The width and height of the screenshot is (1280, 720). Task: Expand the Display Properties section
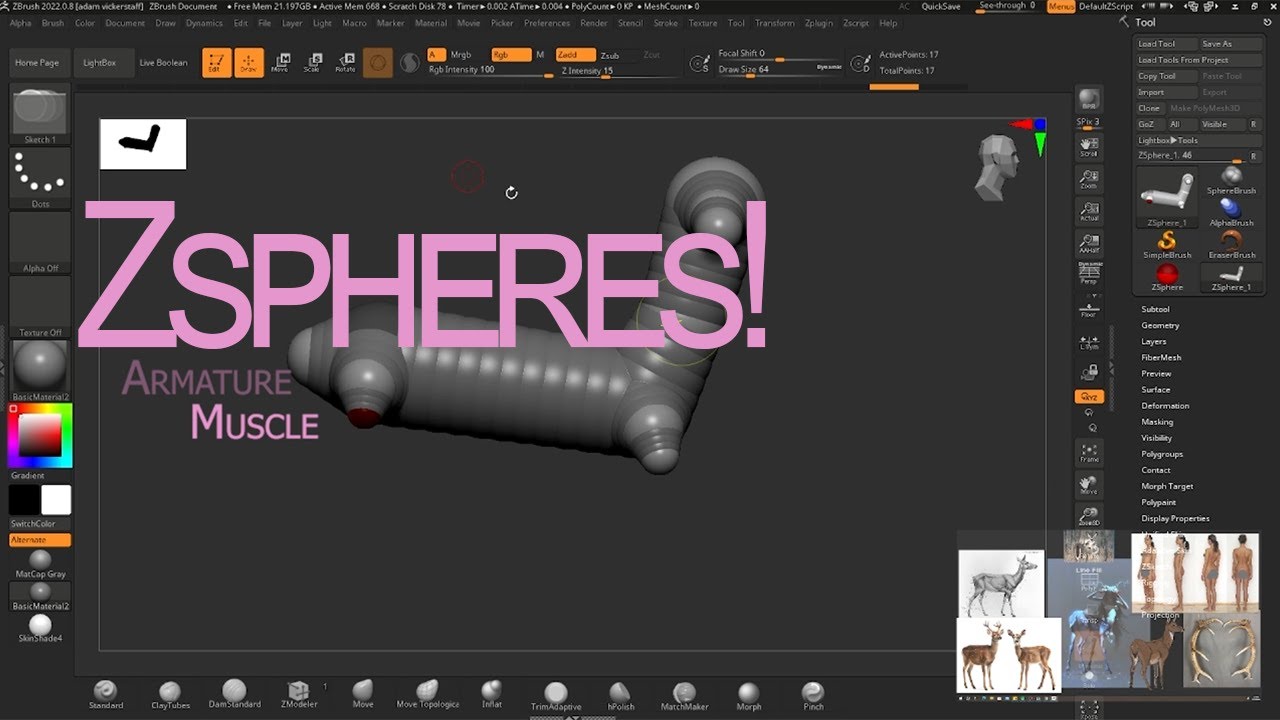1175,518
